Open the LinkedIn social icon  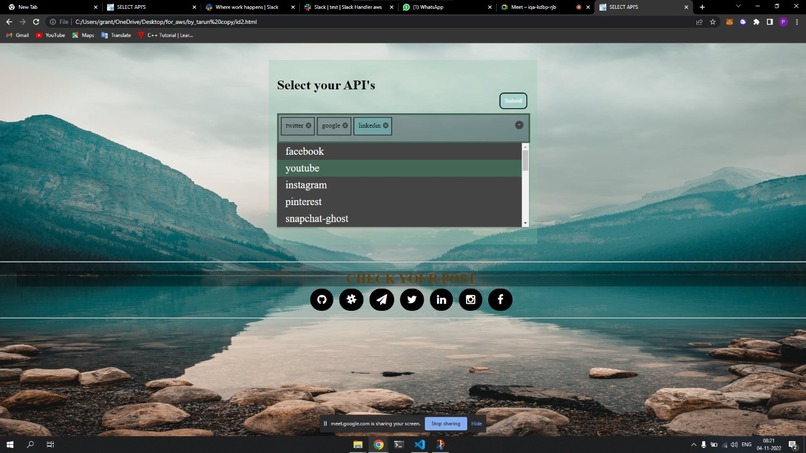click(441, 300)
